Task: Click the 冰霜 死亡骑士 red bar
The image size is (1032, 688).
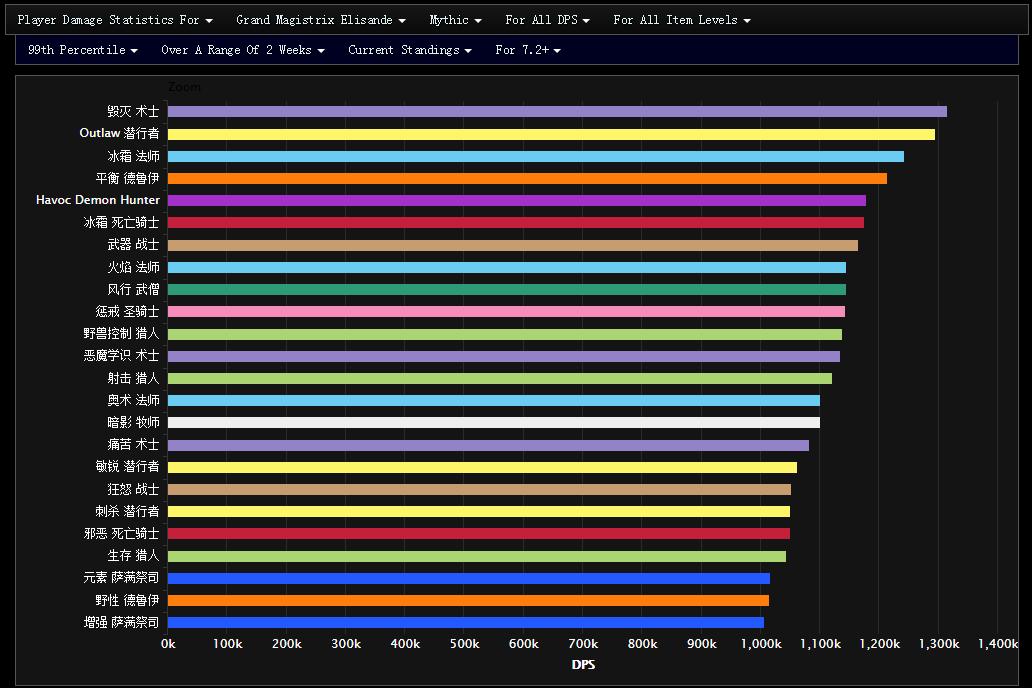Action: [x=516, y=223]
